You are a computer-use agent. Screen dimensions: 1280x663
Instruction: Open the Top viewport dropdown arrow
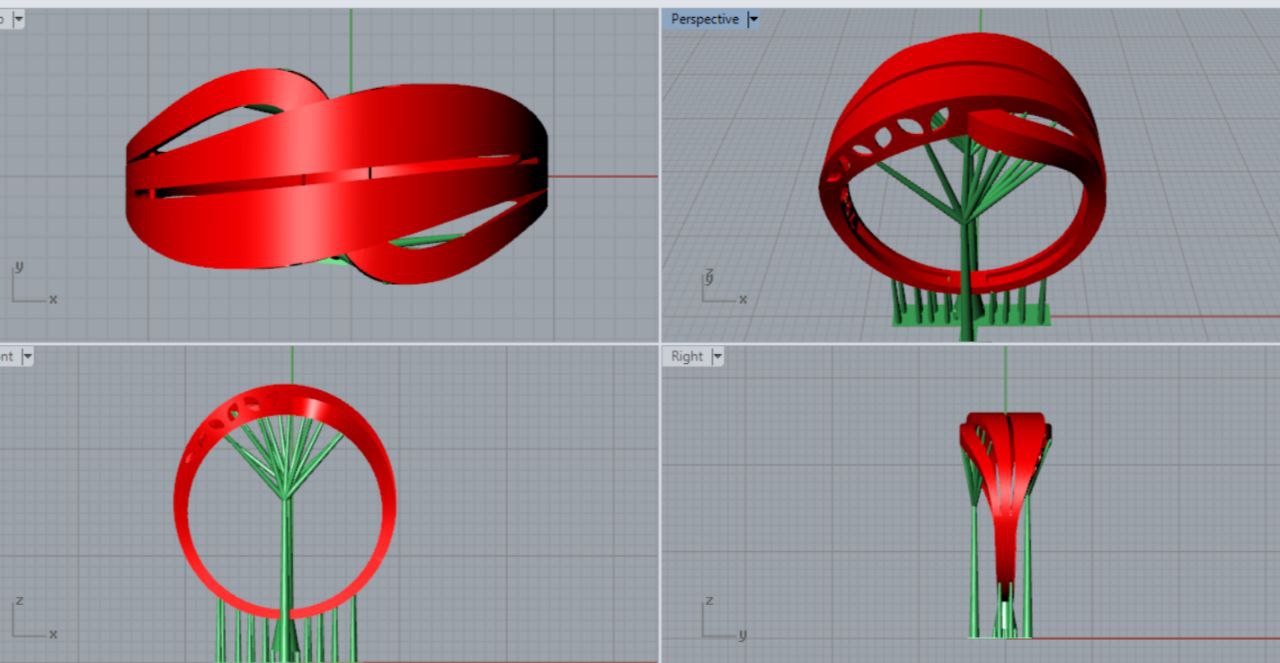tap(19, 19)
